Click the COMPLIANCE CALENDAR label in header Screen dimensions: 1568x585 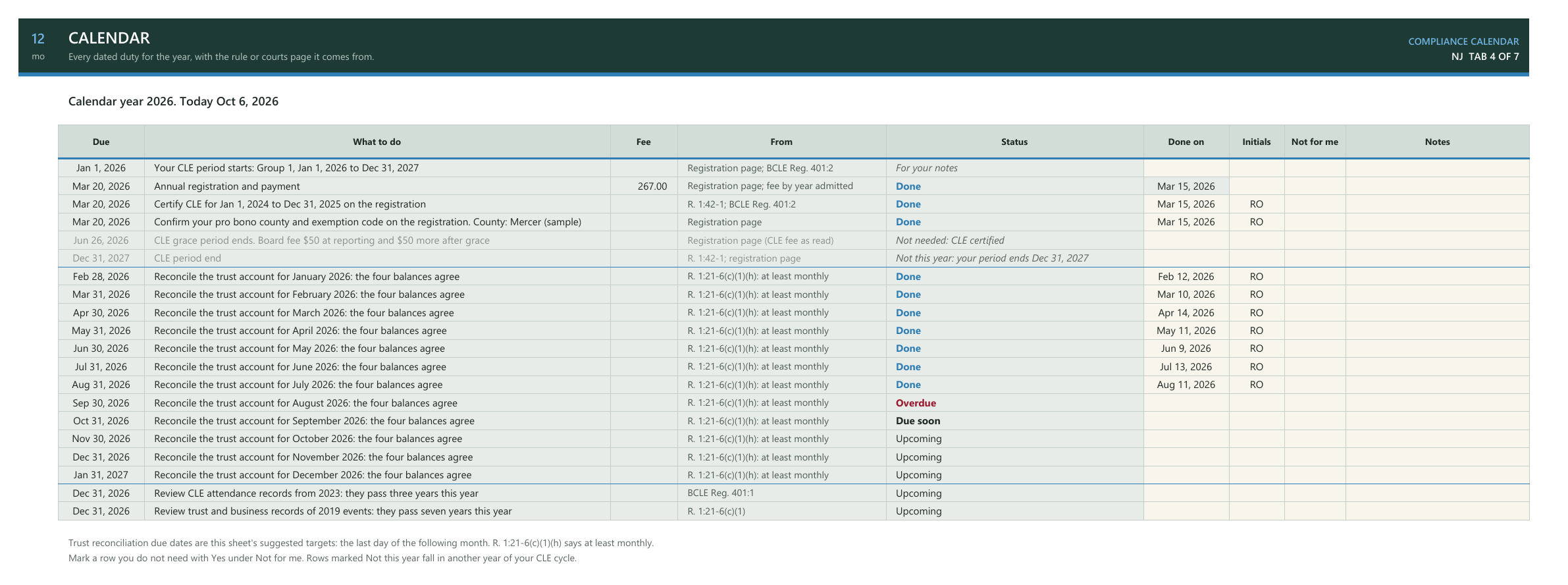(x=1463, y=42)
